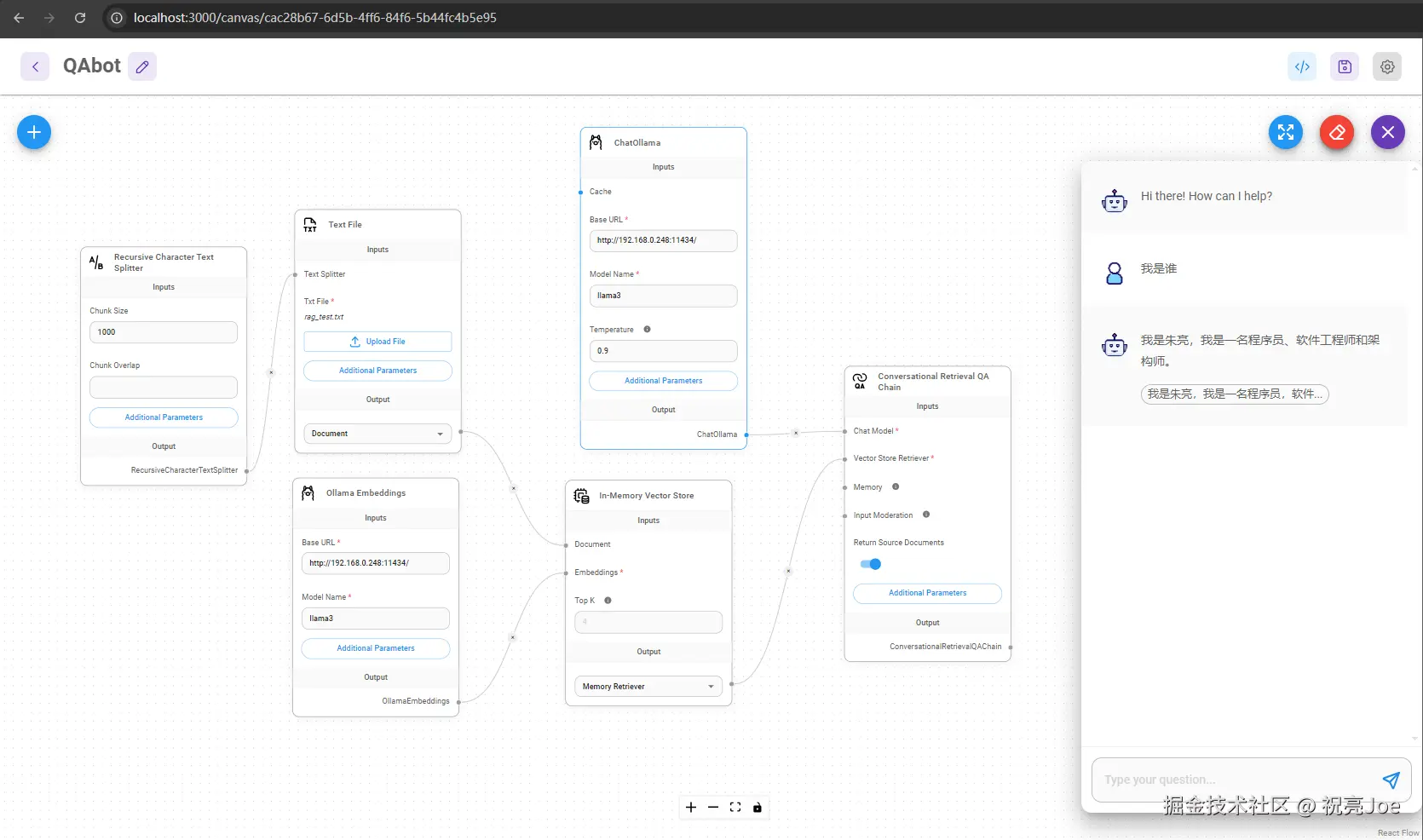View site information icon in the address bar

click(x=117, y=18)
